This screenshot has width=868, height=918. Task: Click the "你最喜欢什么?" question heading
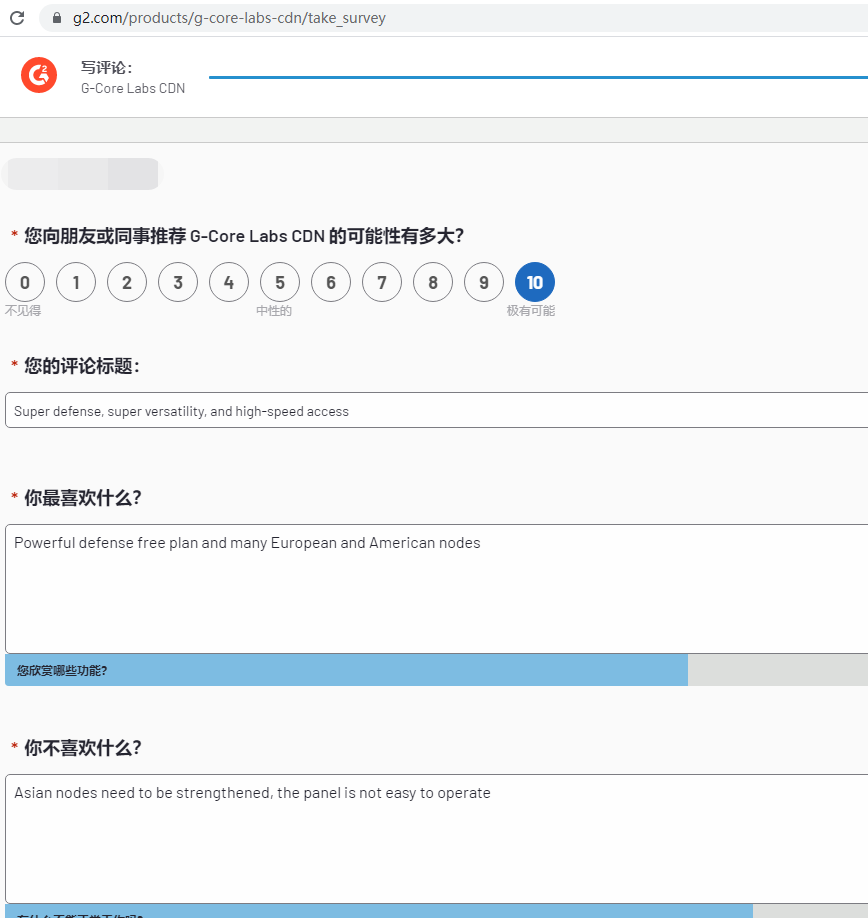[83, 498]
